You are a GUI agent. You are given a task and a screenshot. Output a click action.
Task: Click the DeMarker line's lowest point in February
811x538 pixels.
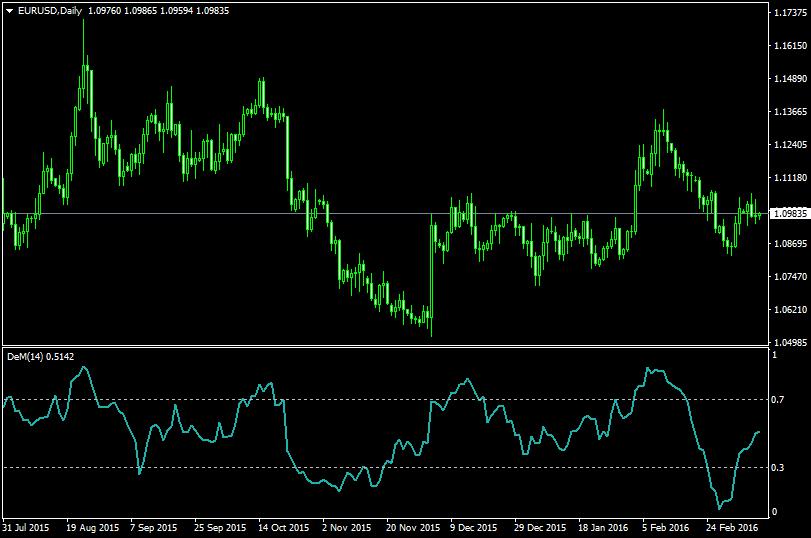719,509
